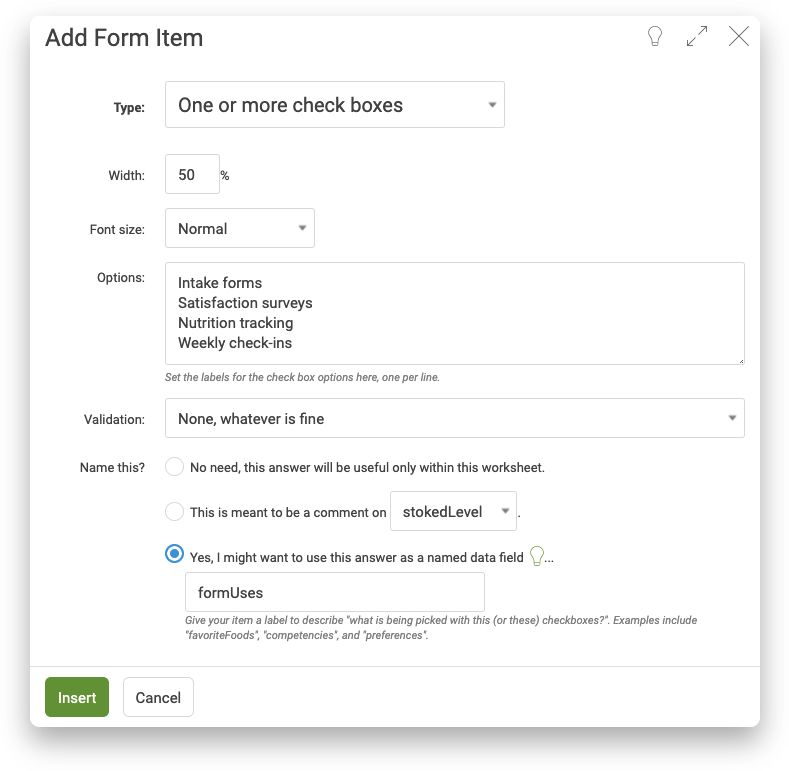Grab the Options text area resize handle

(x=741, y=361)
